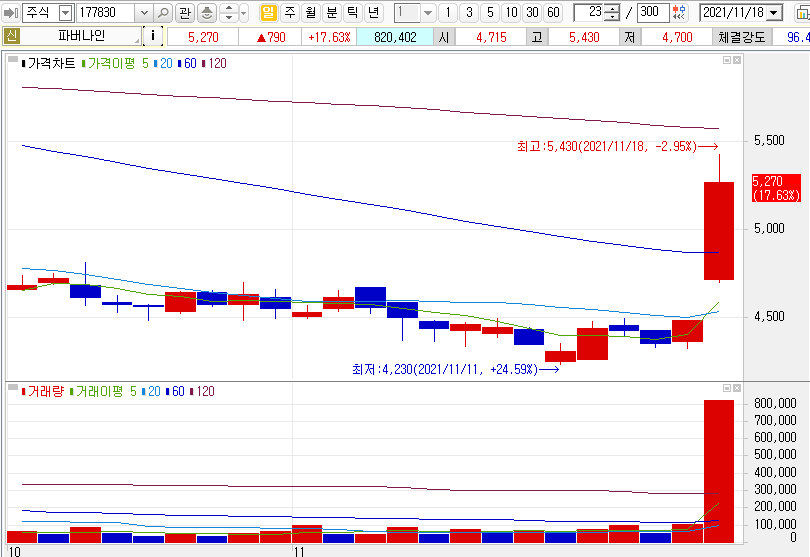Expand the stock code history dropdown arrow
The image size is (810, 557).
point(144,12)
